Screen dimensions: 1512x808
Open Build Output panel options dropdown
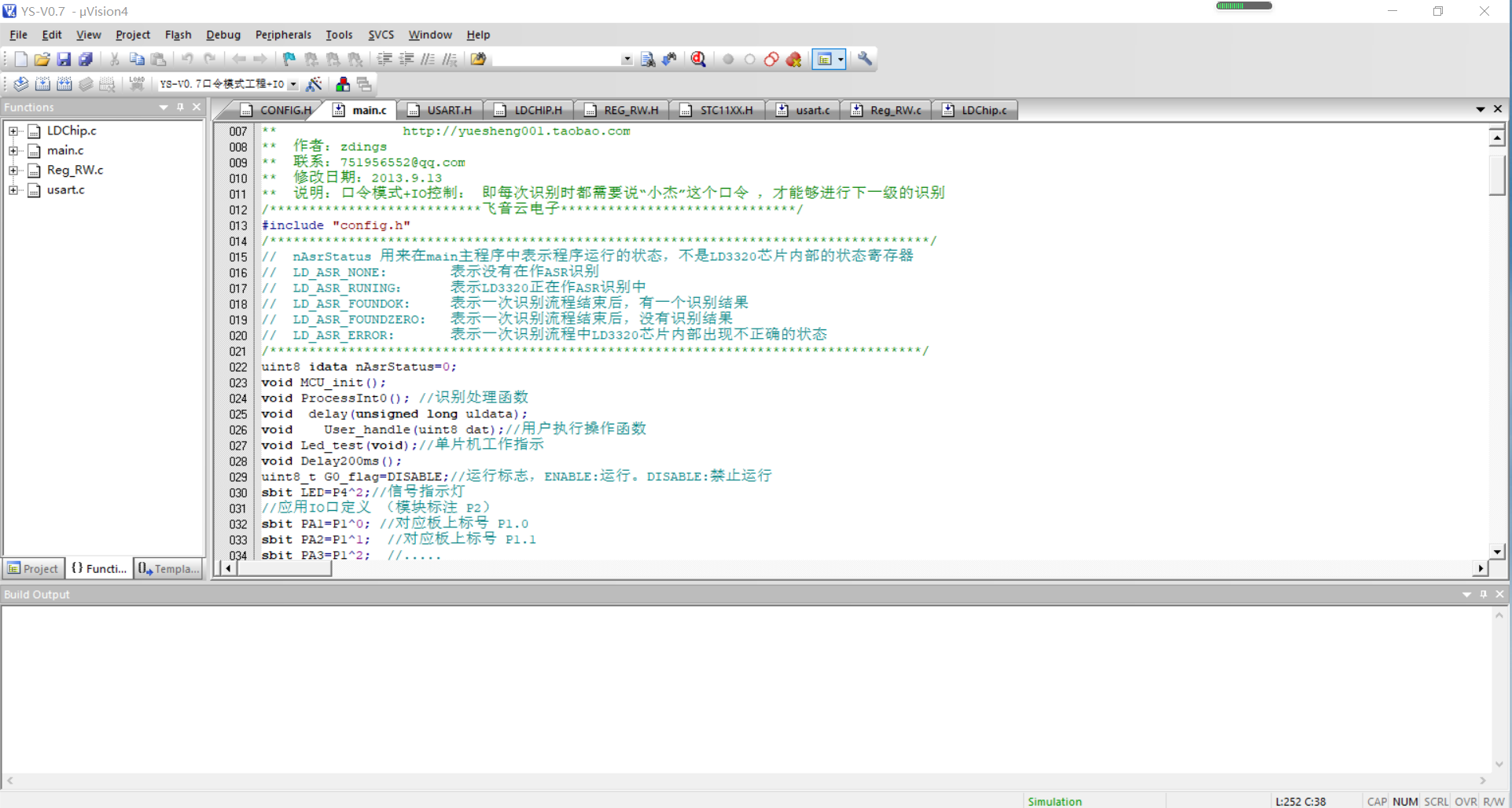(1466, 594)
